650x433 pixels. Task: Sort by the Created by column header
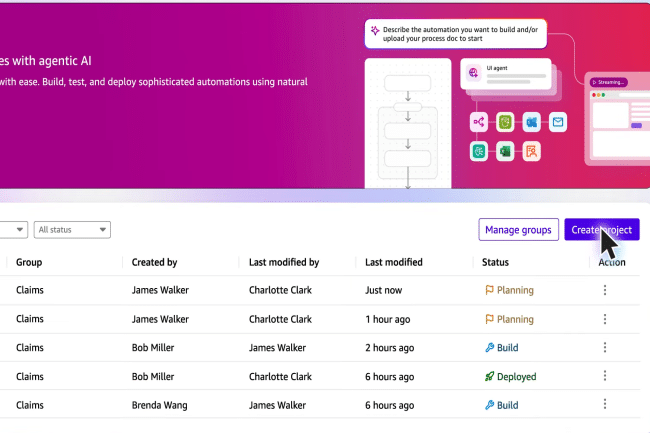(154, 263)
